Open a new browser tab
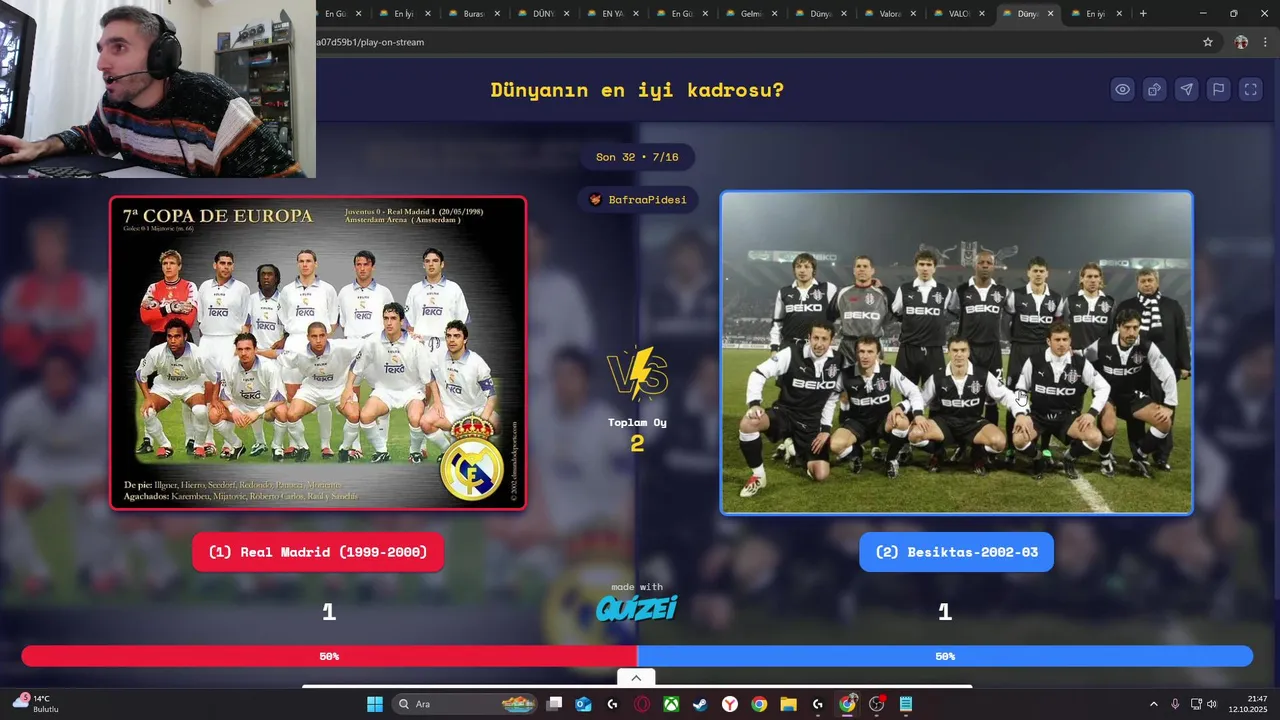This screenshot has height=720, width=1280. pos(1143,14)
